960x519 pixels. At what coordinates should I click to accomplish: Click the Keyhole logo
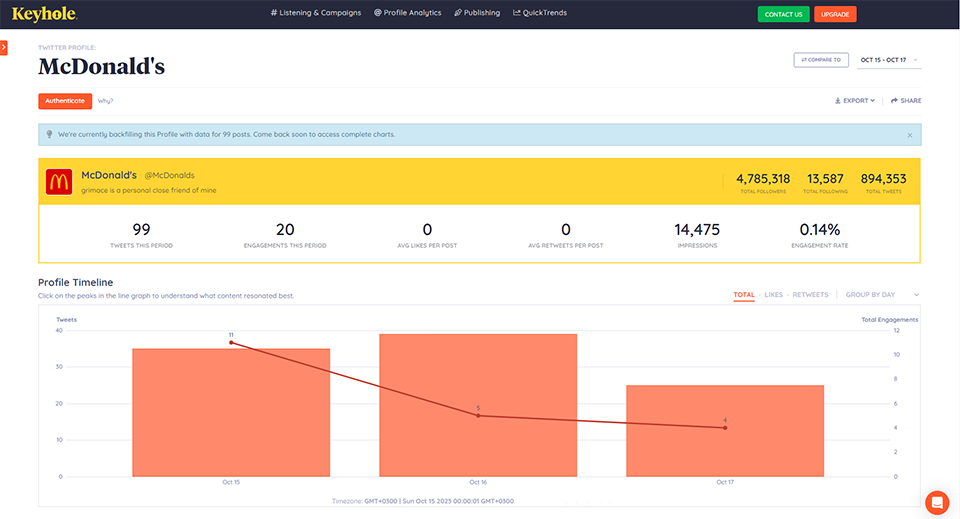point(44,13)
